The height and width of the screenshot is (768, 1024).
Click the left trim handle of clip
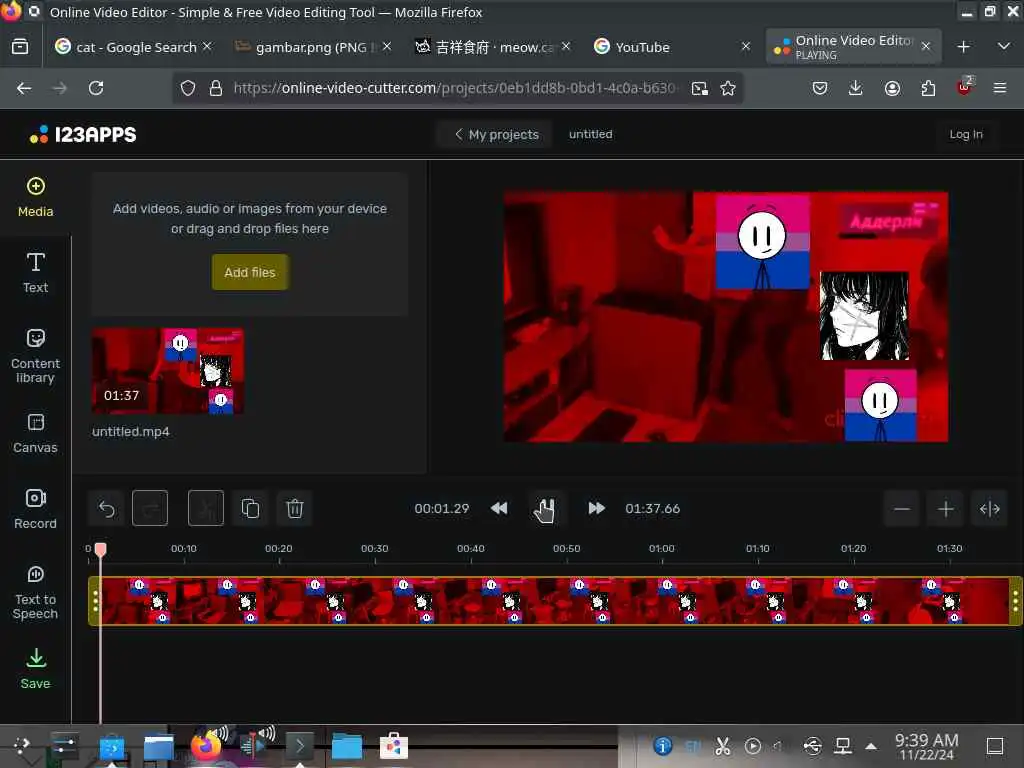95,601
